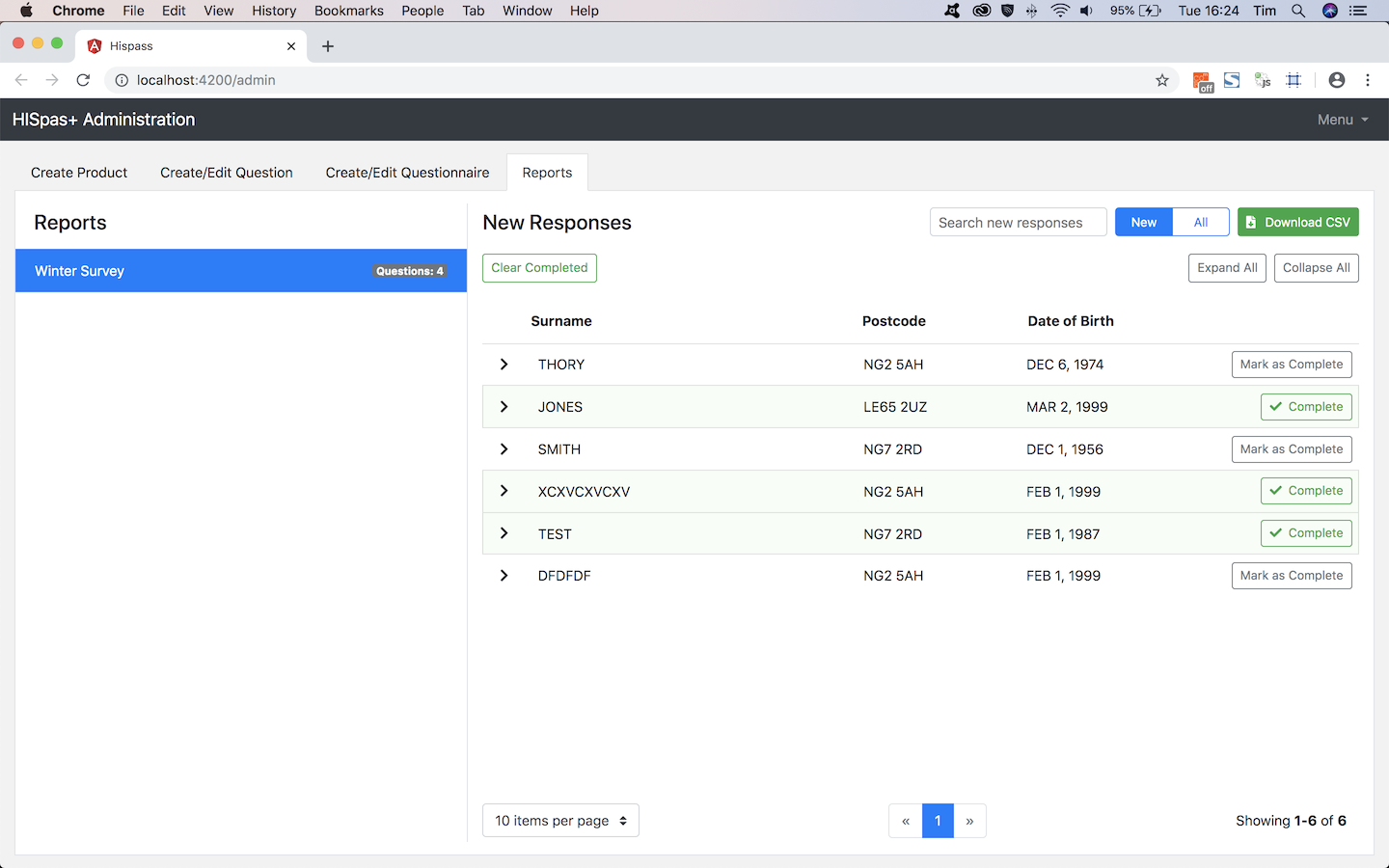View site information icon in address bar
This screenshot has height=868, width=1389.
[x=122, y=80]
